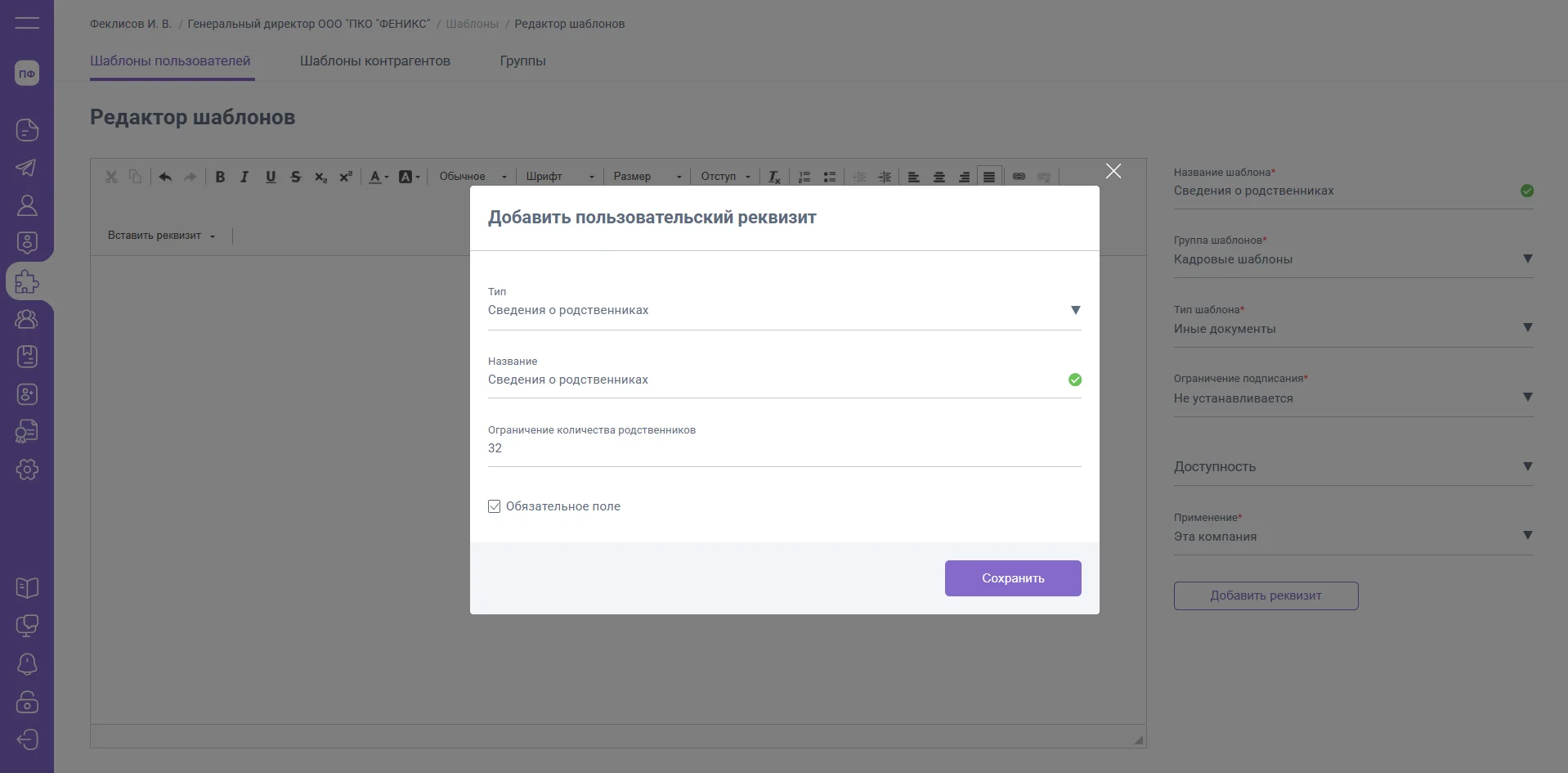
Task: Click the paper plane icon in the sidebar
Action: click(27, 168)
